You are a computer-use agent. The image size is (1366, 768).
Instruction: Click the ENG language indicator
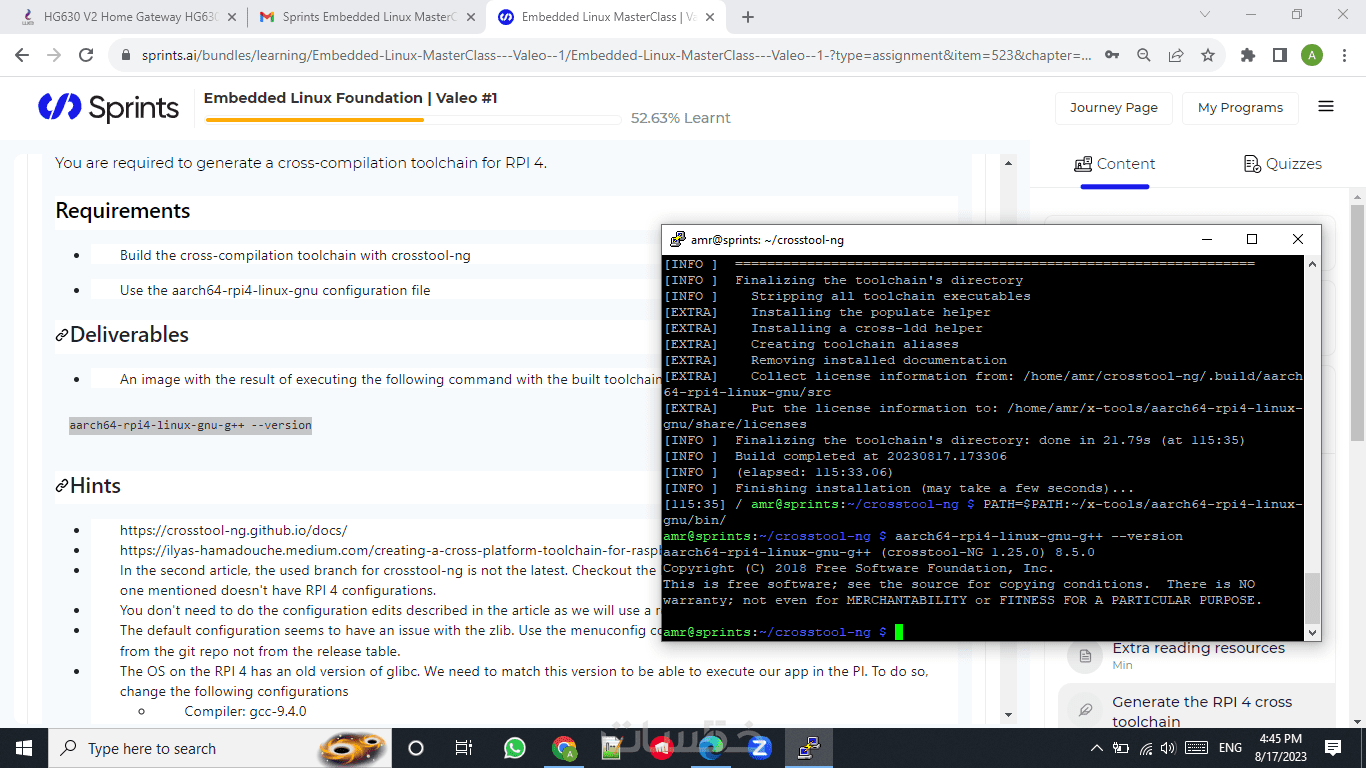1230,748
